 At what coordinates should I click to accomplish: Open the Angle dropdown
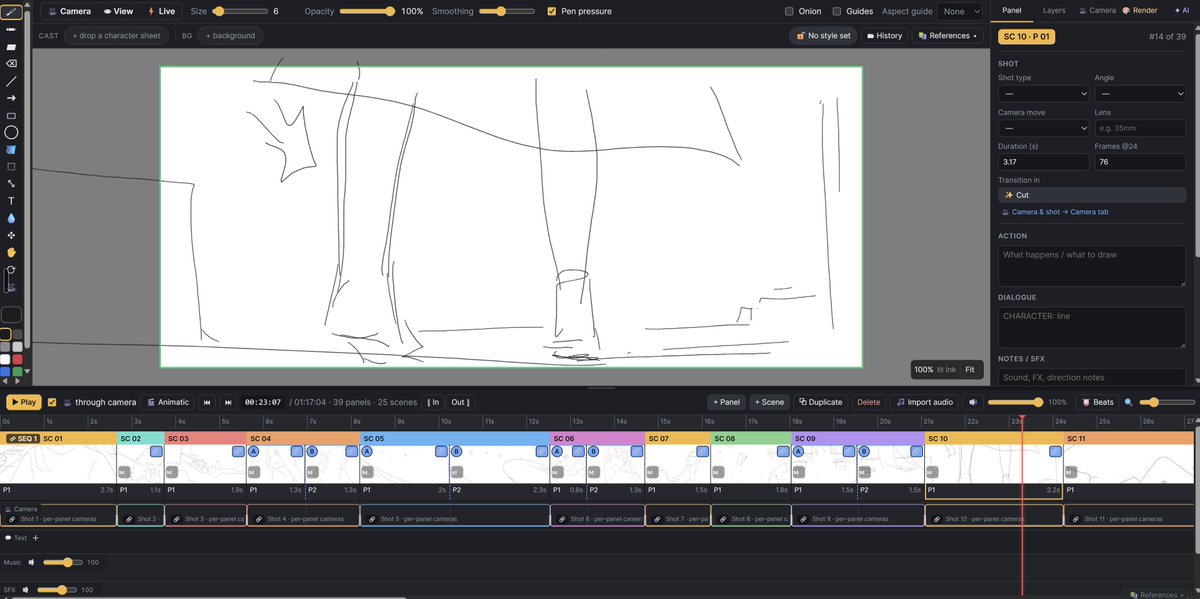click(1140, 93)
